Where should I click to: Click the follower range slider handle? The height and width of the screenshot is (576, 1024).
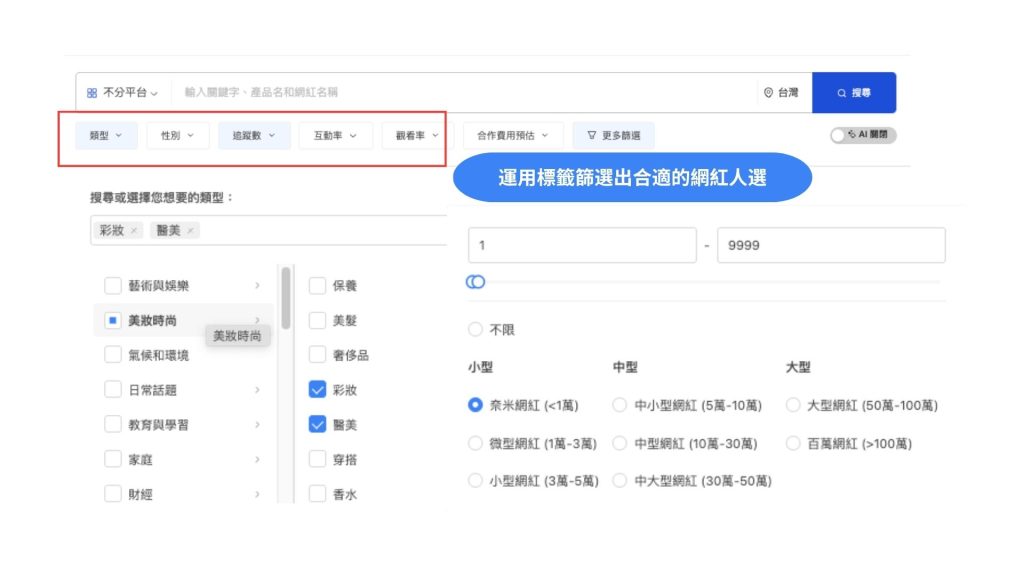tap(475, 282)
